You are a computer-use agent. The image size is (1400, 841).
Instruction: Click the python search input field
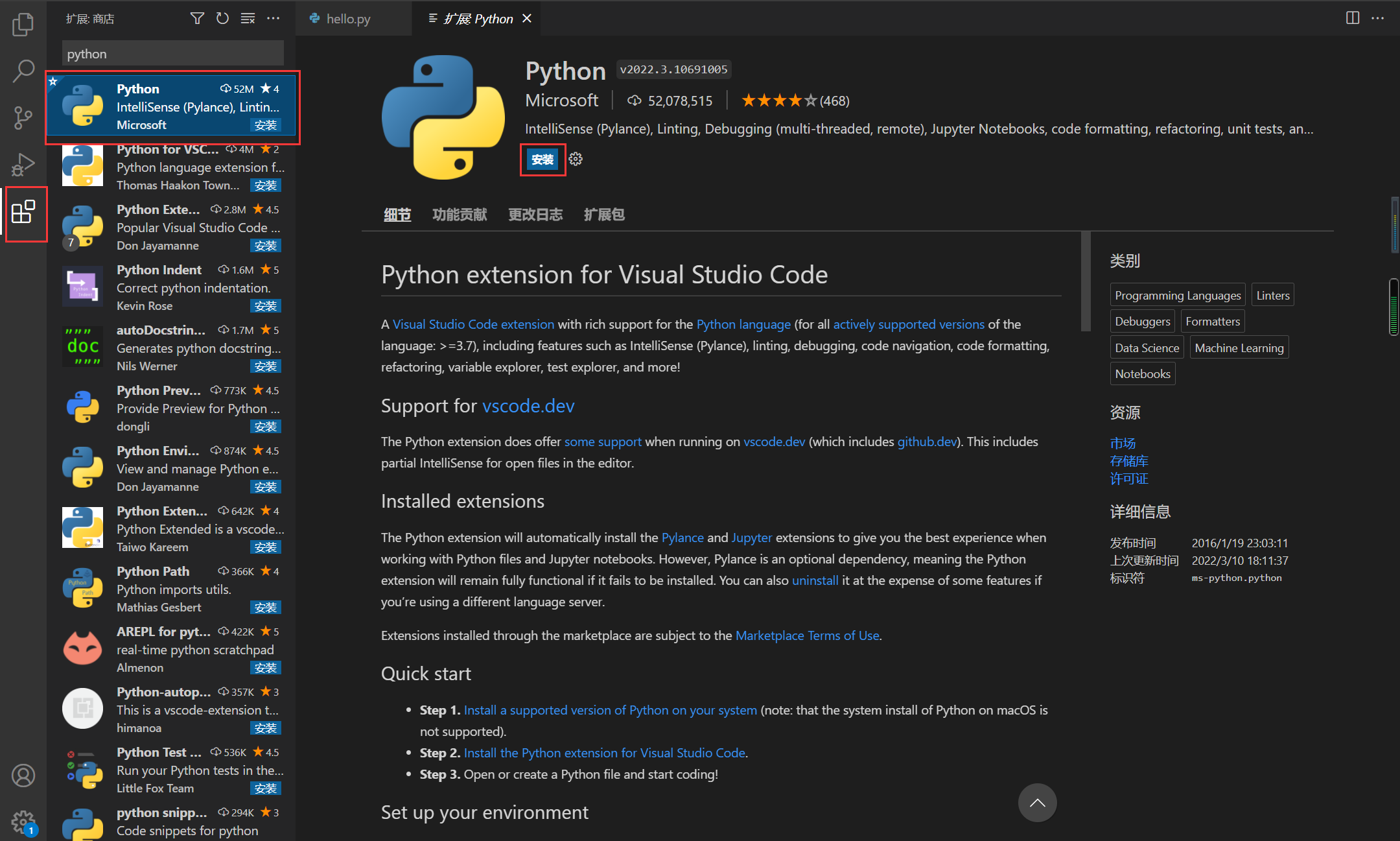pos(173,54)
